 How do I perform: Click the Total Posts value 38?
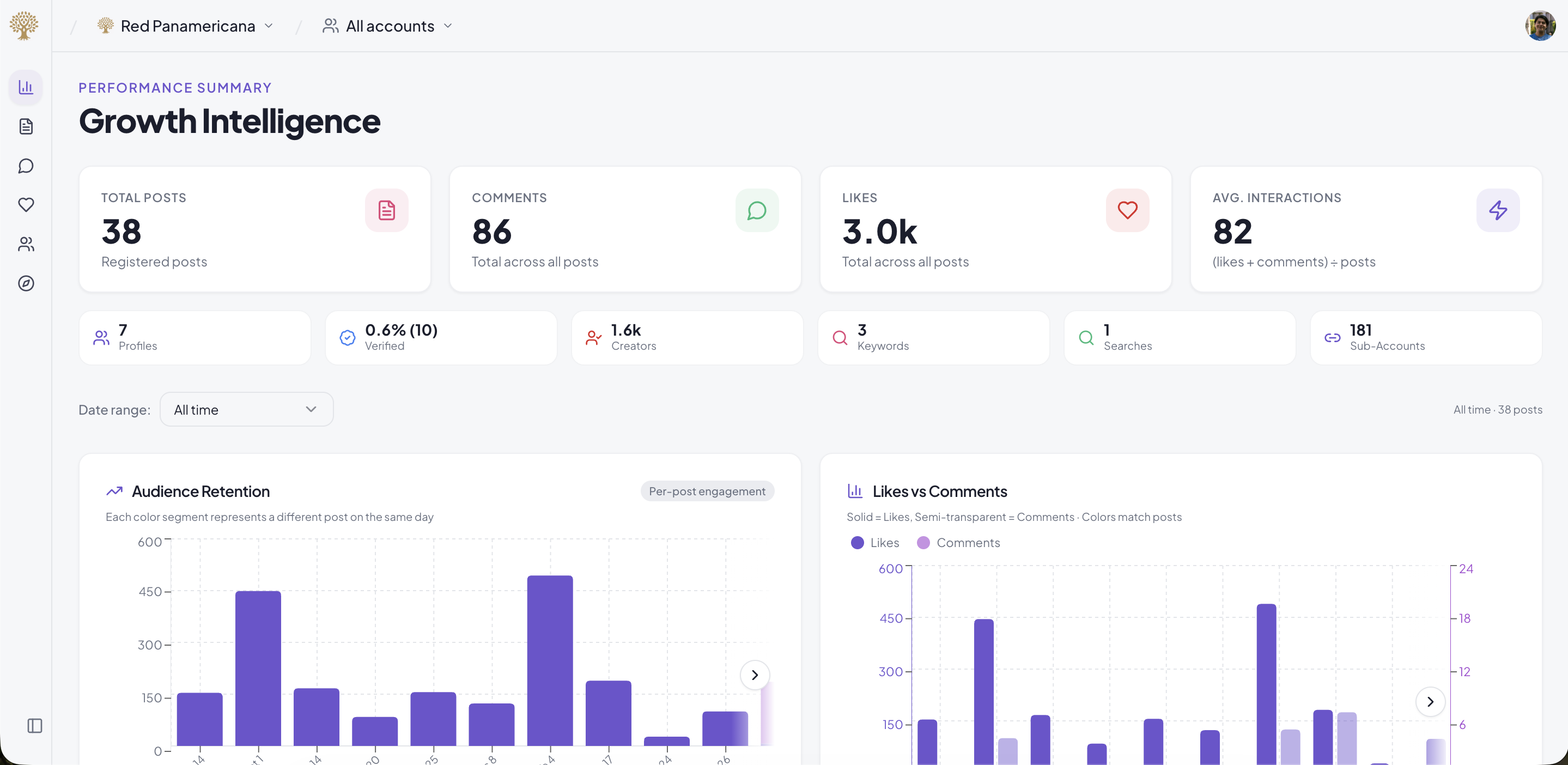tap(121, 232)
